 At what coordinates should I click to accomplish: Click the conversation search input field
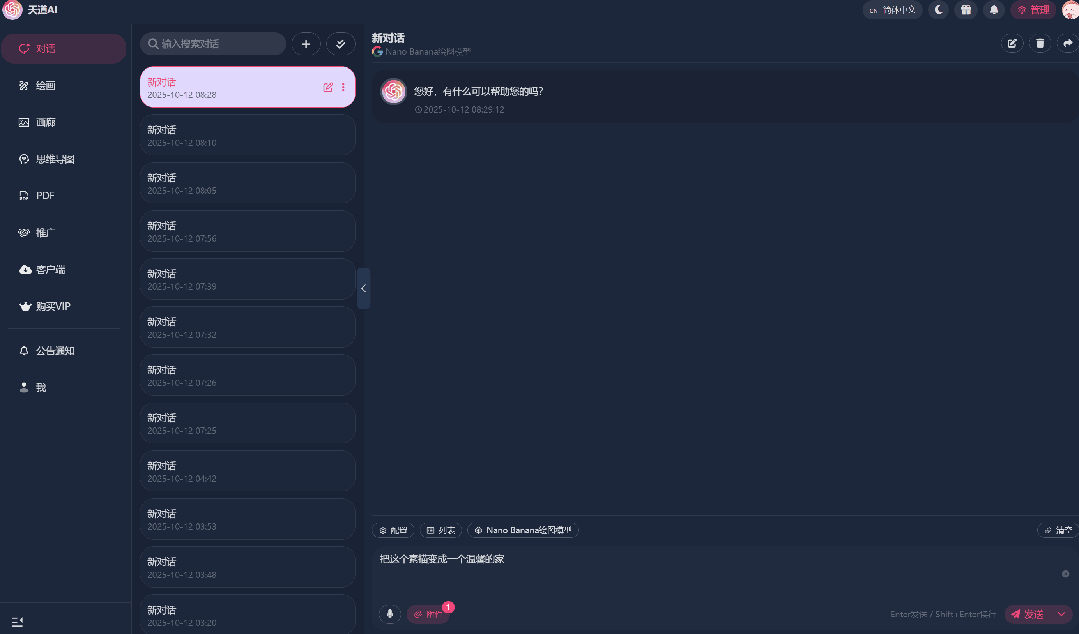click(x=213, y=43)
